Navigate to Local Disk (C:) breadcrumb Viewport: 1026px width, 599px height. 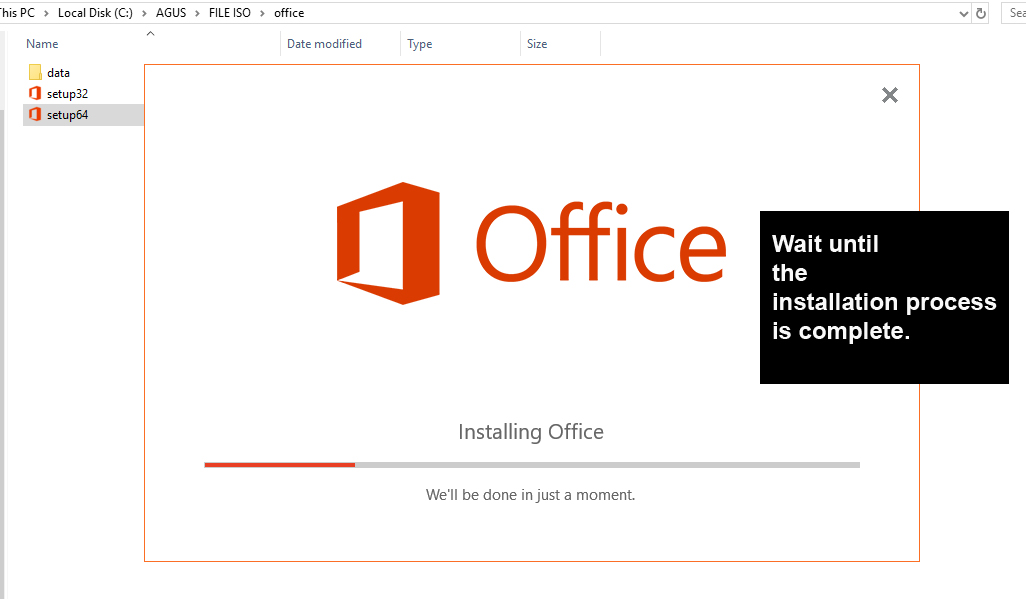(96, 13)
